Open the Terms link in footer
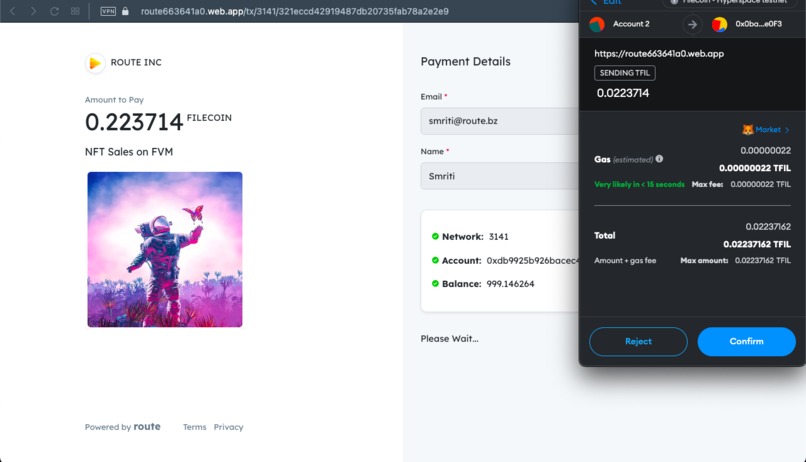The image size is (806, 462). [194, 427]
